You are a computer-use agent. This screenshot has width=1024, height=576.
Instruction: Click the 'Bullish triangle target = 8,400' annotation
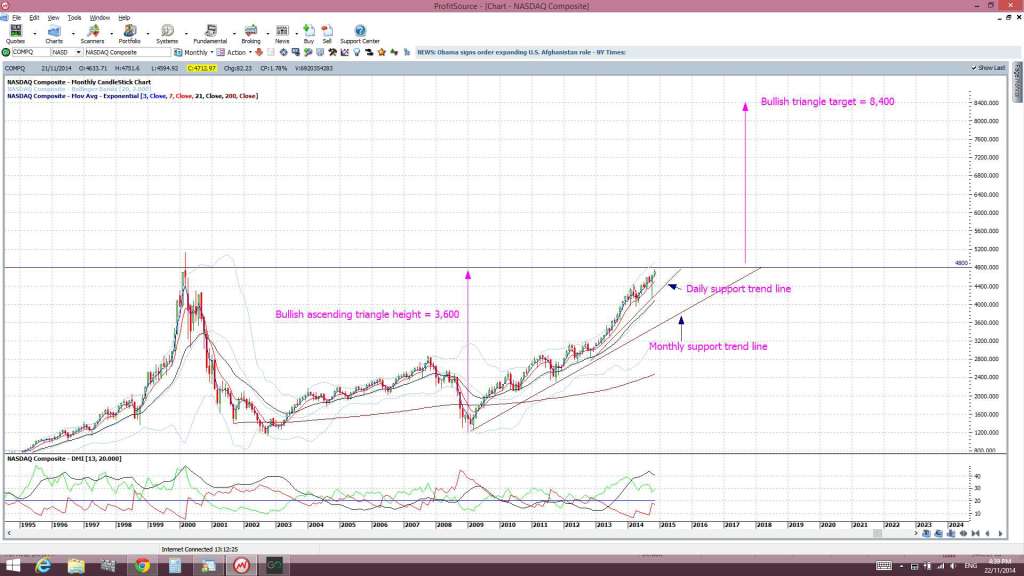pos(827,101)
